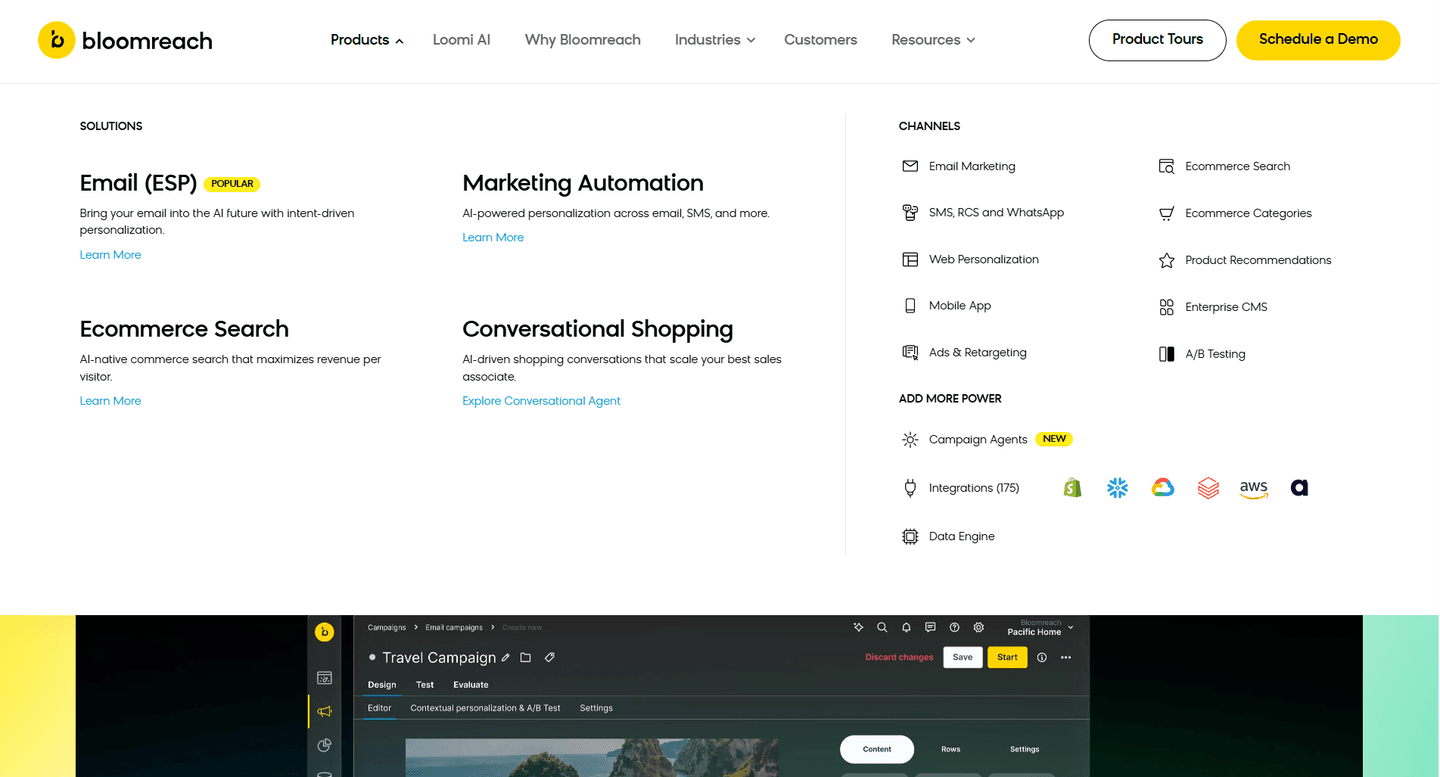Image resolution: width=1440 pixels, height=777 pixels.
Task: Click Learn More under Email (ESP)
Action: pyautogui.click(x=110, y=255)
